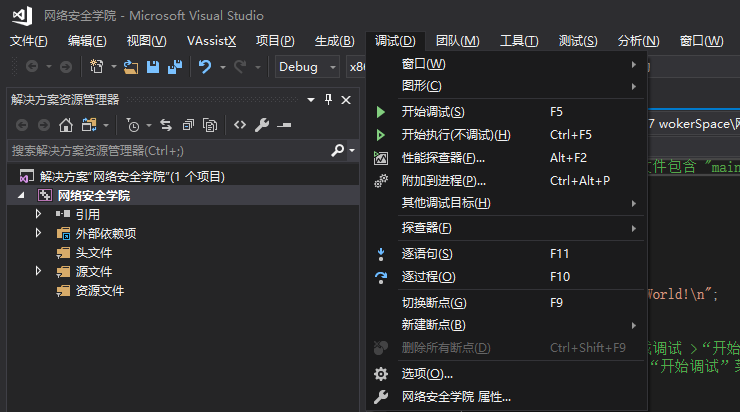The image size is (740, 412).
Task: Click the Pending Changes Filter clock icon
Action: pyautogui.click(x=133, y=125)
